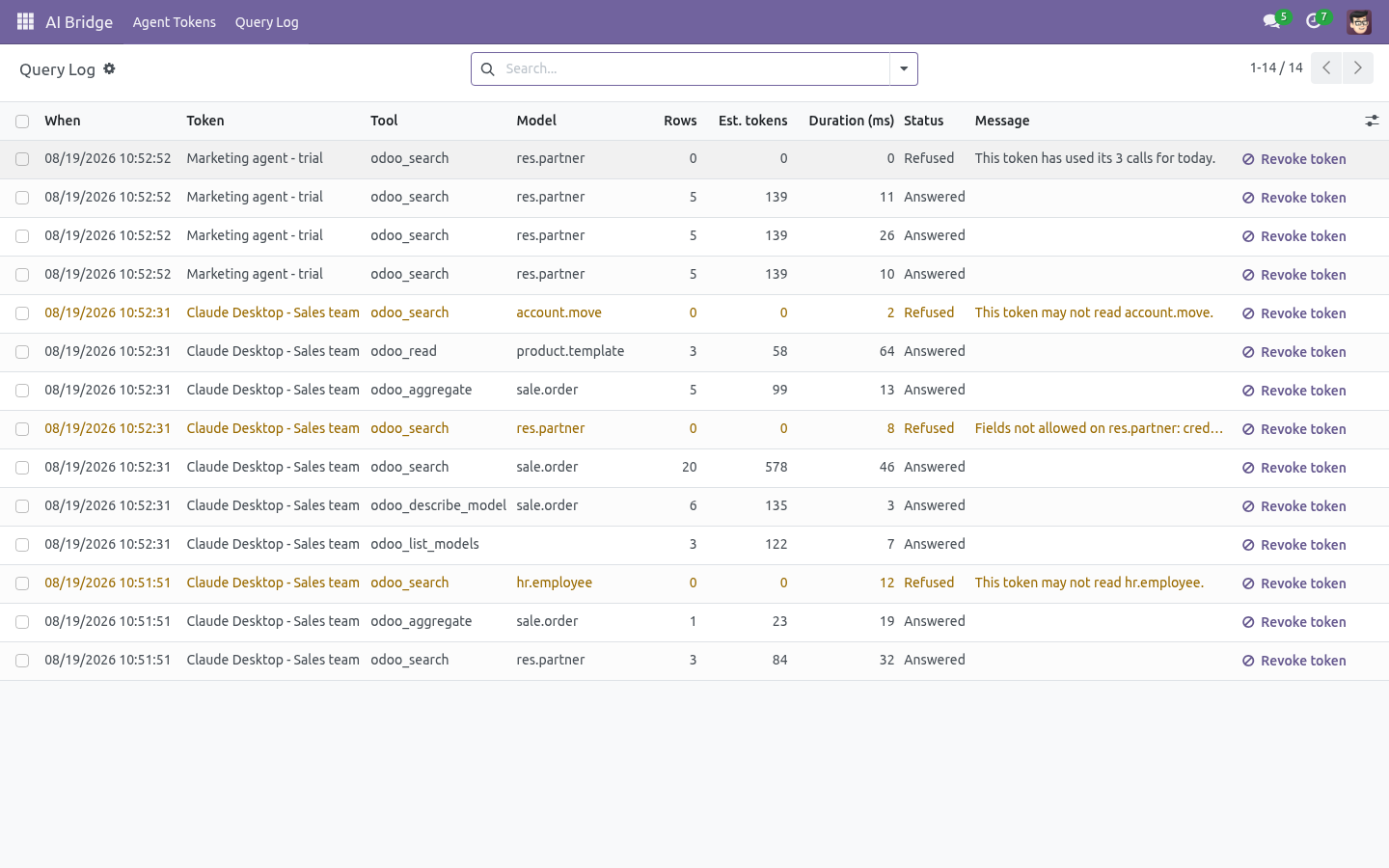Revoke token on the 'Fields not allowed' row
The image size is (1389, 868).
point(1294,429)
